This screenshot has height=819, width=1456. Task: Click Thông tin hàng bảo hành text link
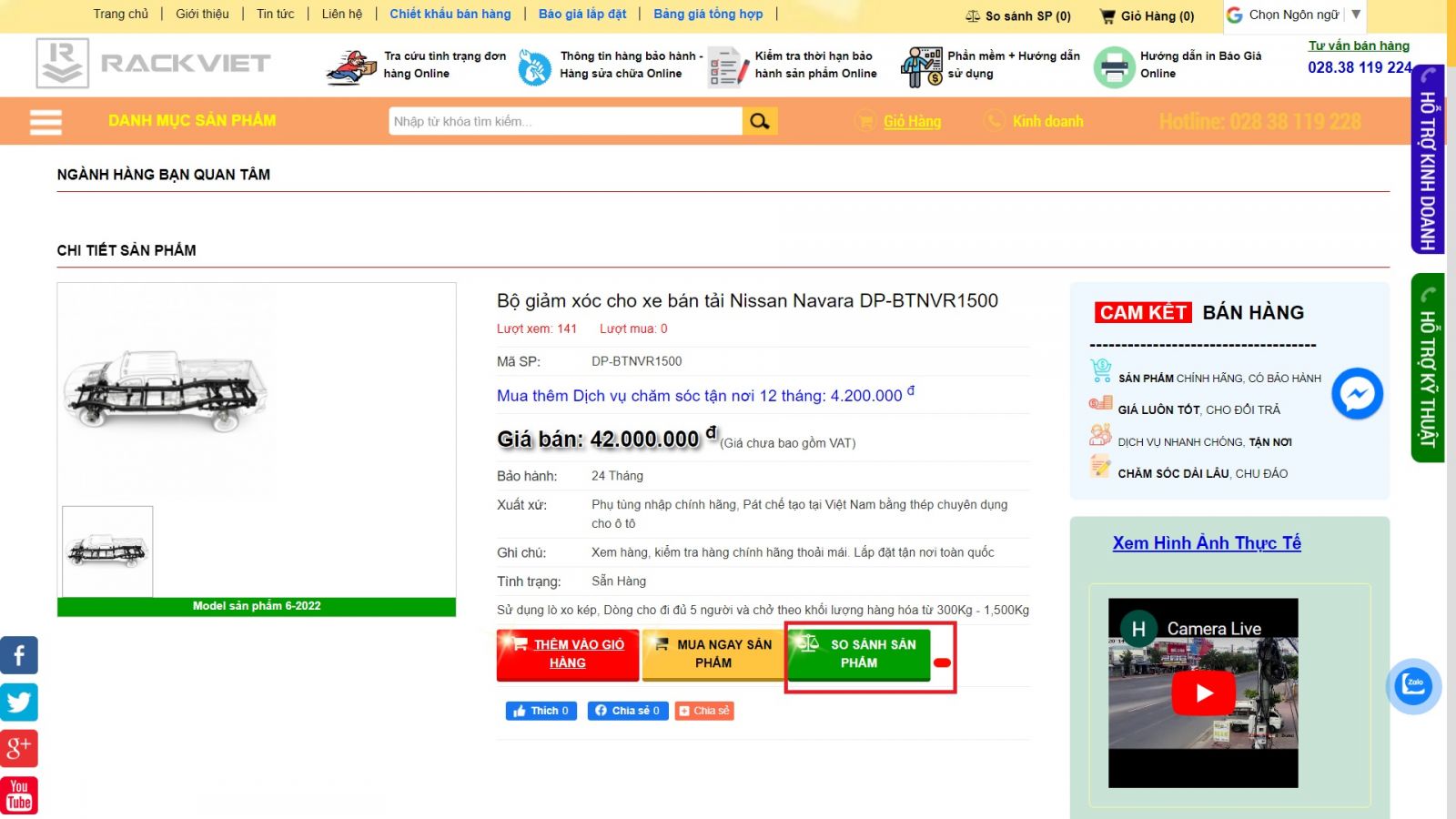pyautogui.click(x=632, y=65)
